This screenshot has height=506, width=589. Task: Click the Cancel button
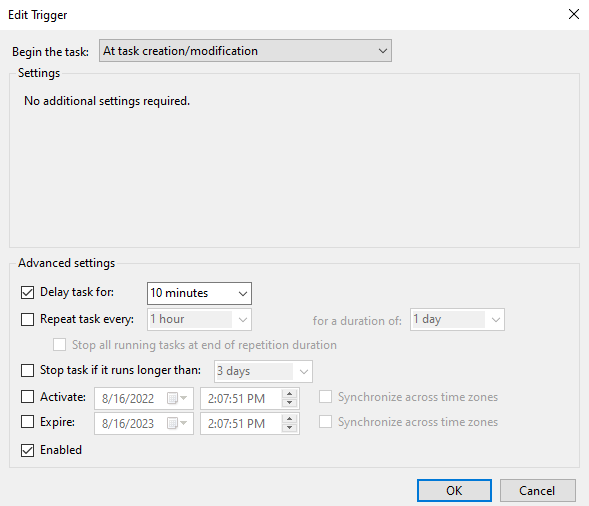pos(538,490)
